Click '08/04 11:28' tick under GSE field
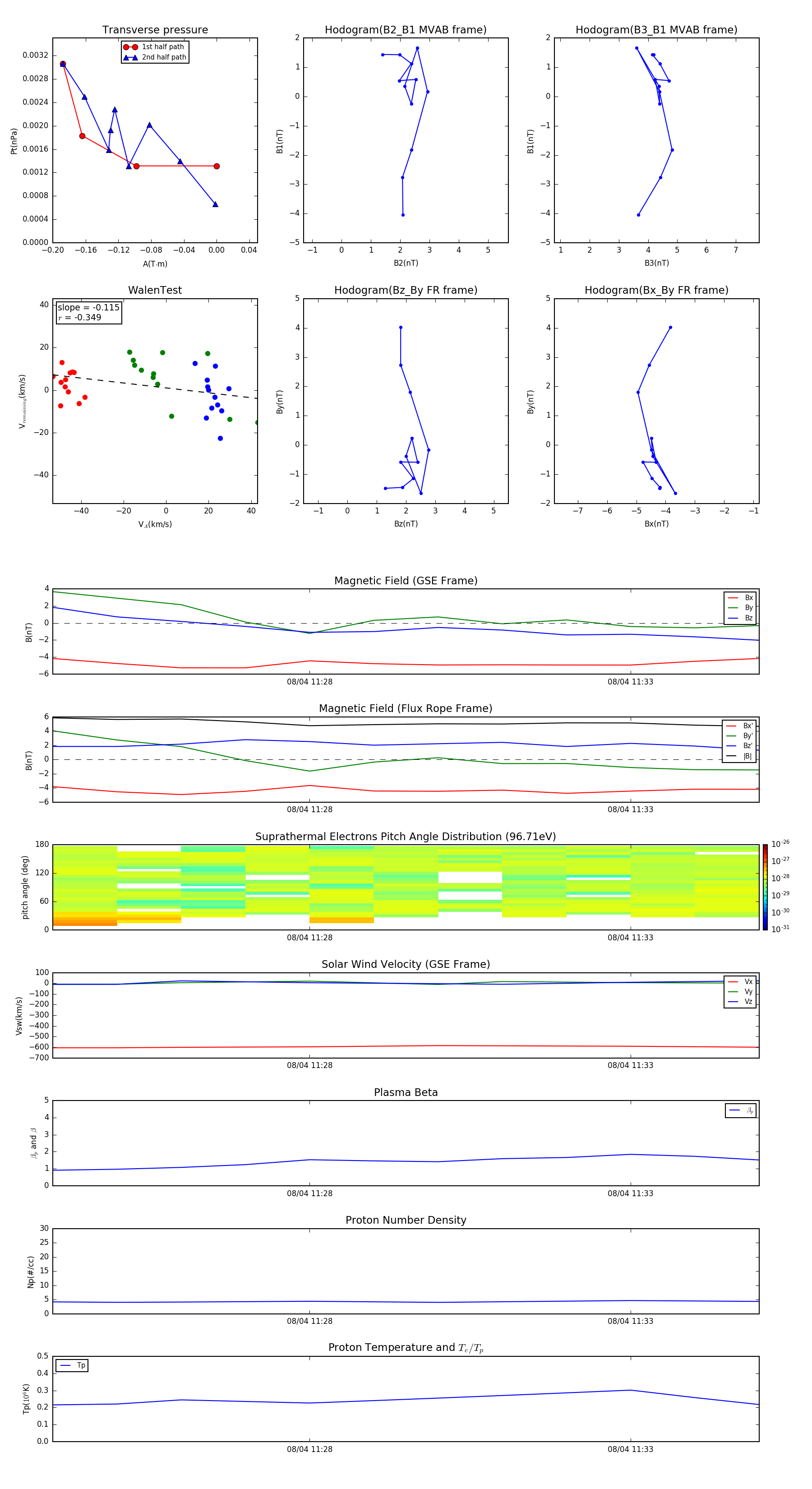The image size is (812, 1489). (x=310, y=682)
